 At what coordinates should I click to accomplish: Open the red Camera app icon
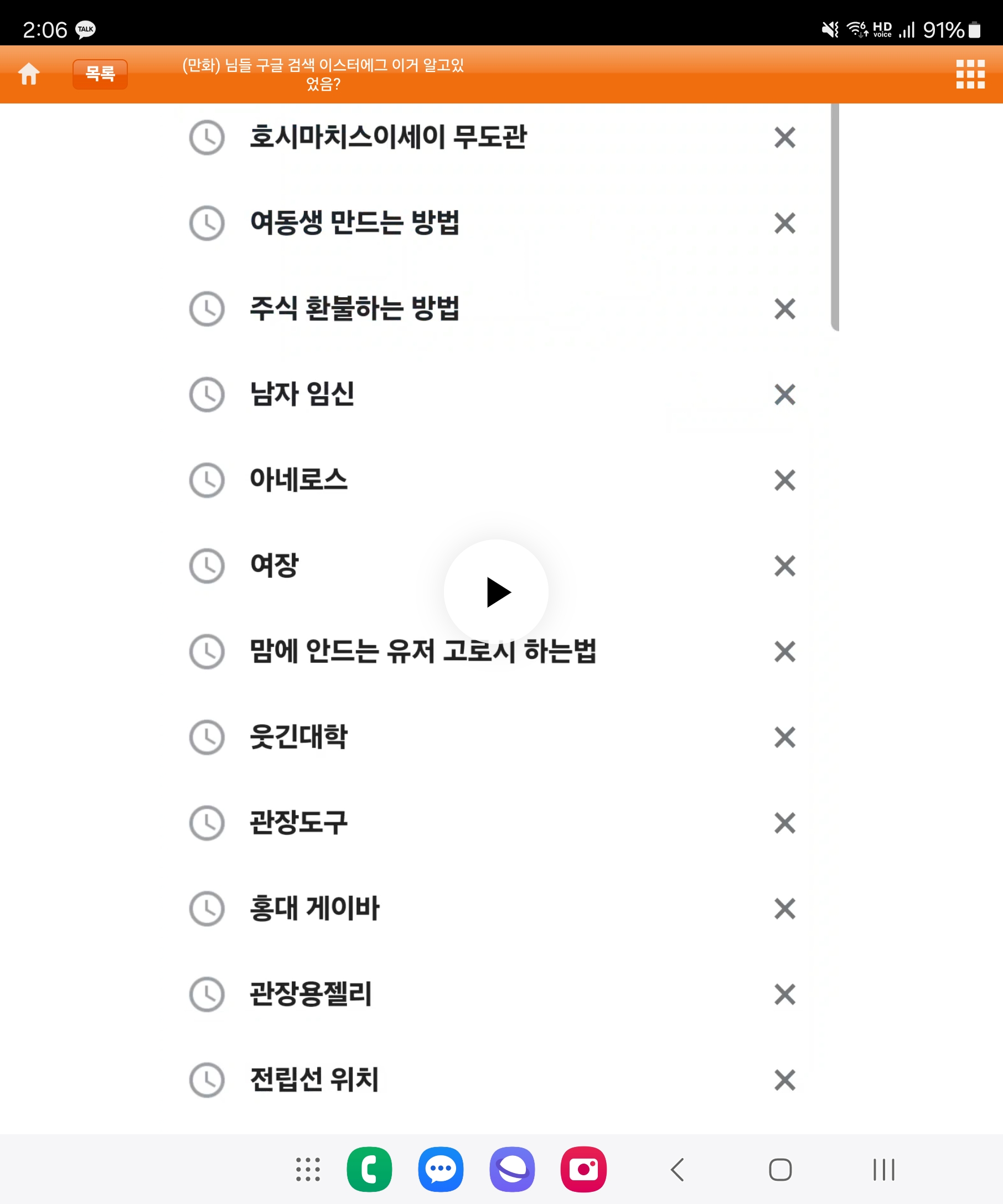pyautogui.click(x=584, y=1170)
